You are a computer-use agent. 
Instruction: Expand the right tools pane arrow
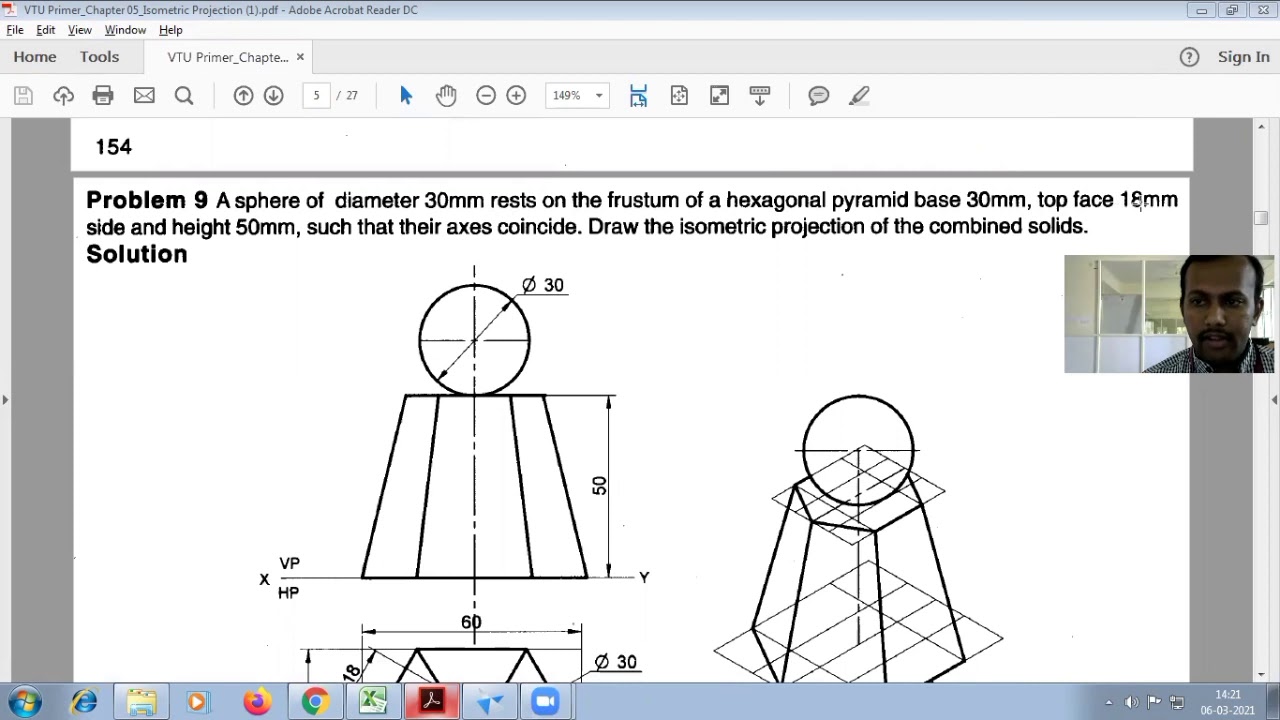1274,399
